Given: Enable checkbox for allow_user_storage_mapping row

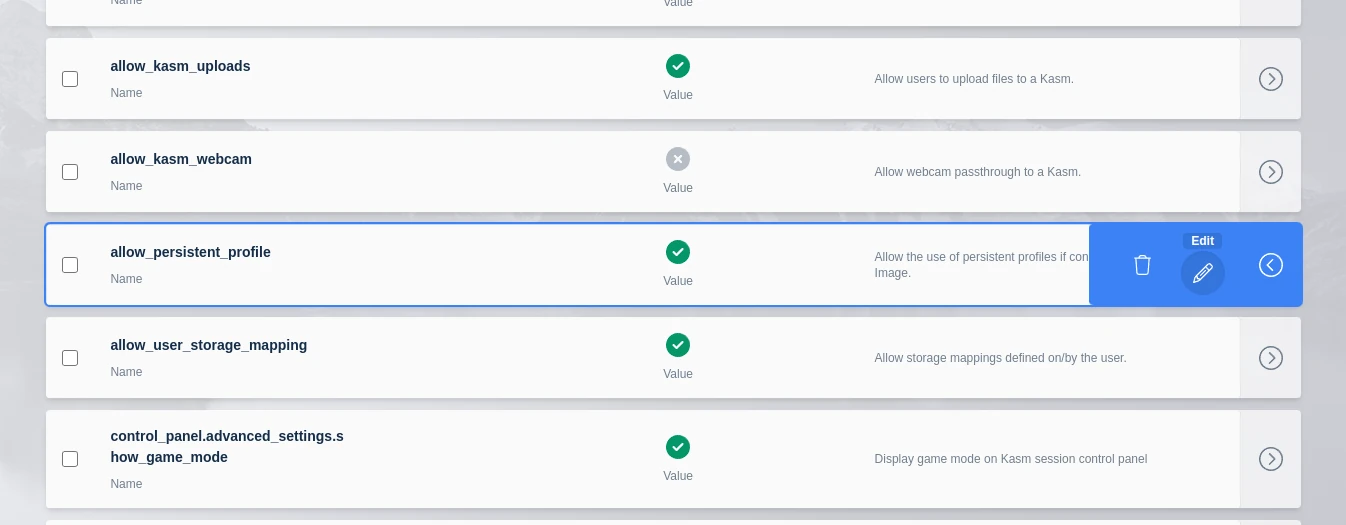Looking at the screenshot, I should pos(70,358).
